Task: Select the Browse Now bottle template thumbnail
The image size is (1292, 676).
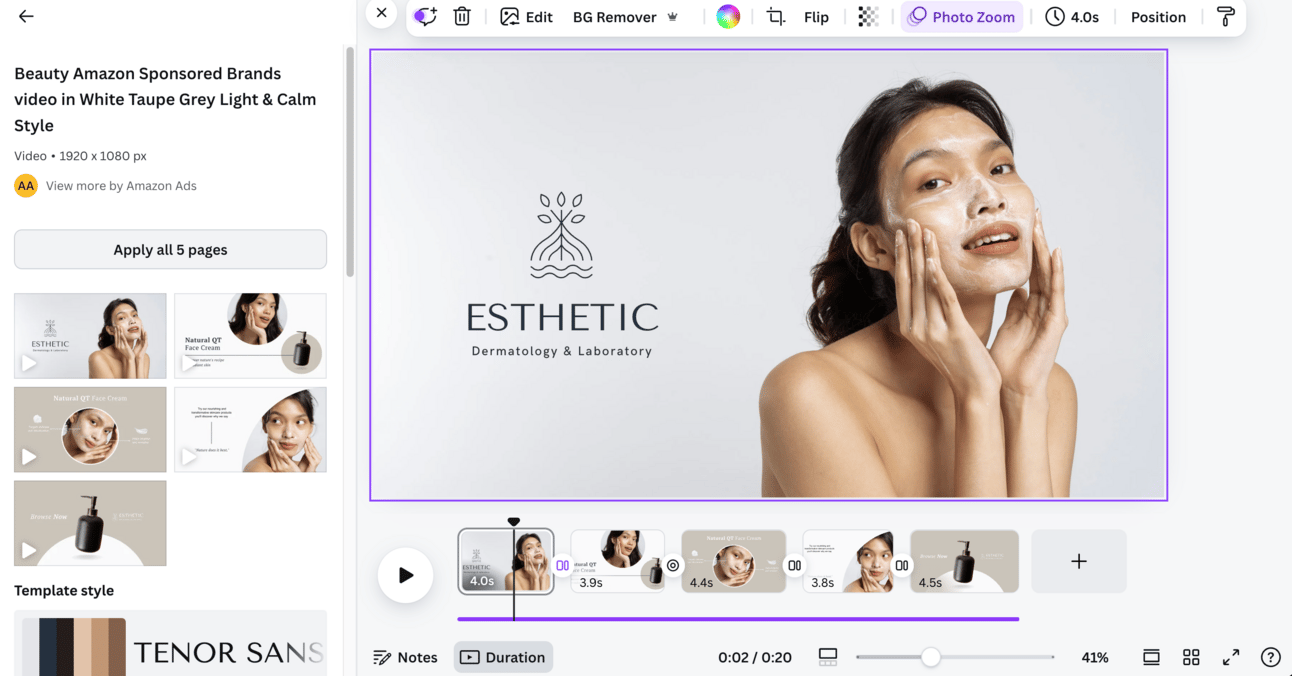Action: [x=90, y=523]
